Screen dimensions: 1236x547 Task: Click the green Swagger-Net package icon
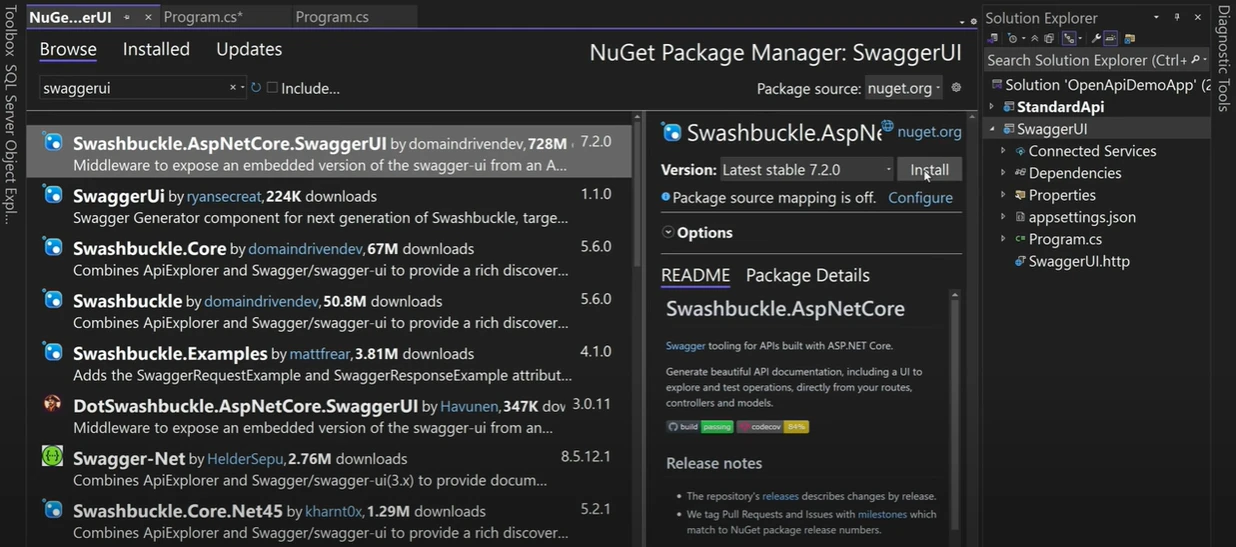pos(53,457)
